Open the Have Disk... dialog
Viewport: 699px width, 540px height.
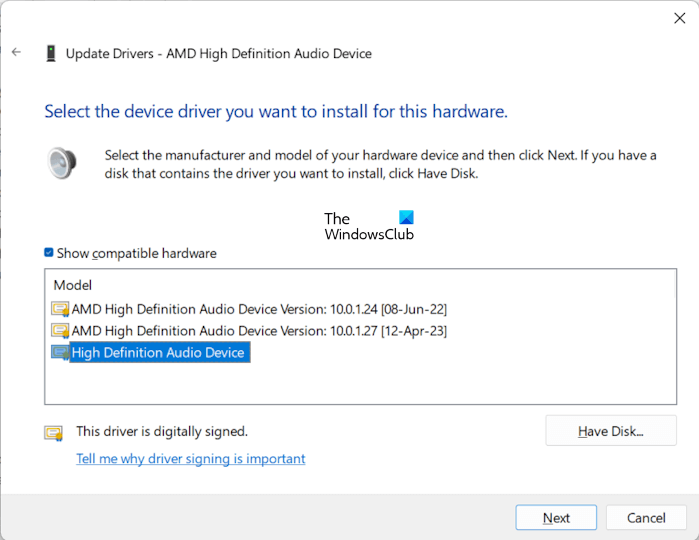[x=611, y=431]
